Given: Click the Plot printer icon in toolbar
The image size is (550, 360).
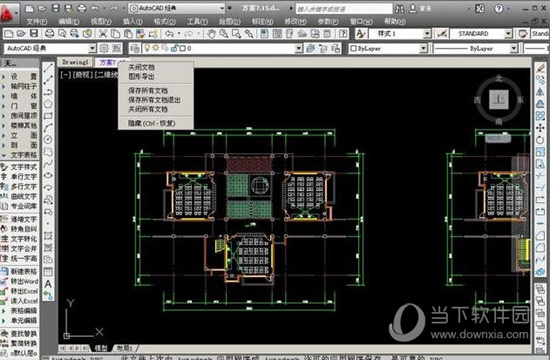Looking at the screenshot, I should (x=49, y=34).
